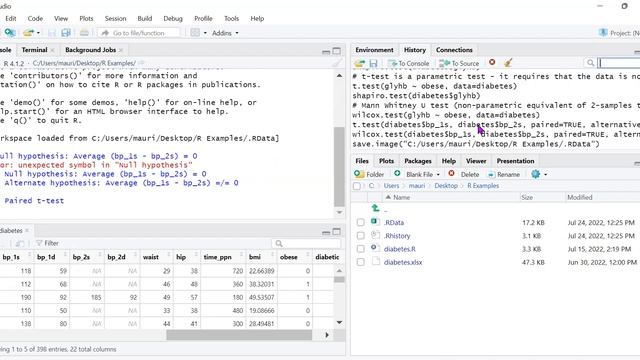Select the shapiro.test history line
Screen dimensions: 640x360
(x=416, y=96)
